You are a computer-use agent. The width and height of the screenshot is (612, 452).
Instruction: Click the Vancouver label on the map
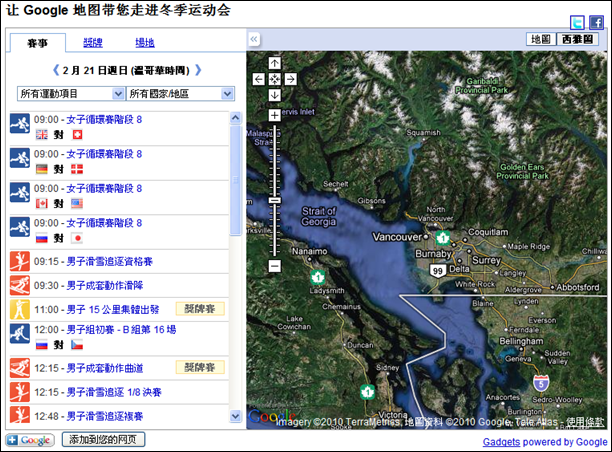(397, 237)
